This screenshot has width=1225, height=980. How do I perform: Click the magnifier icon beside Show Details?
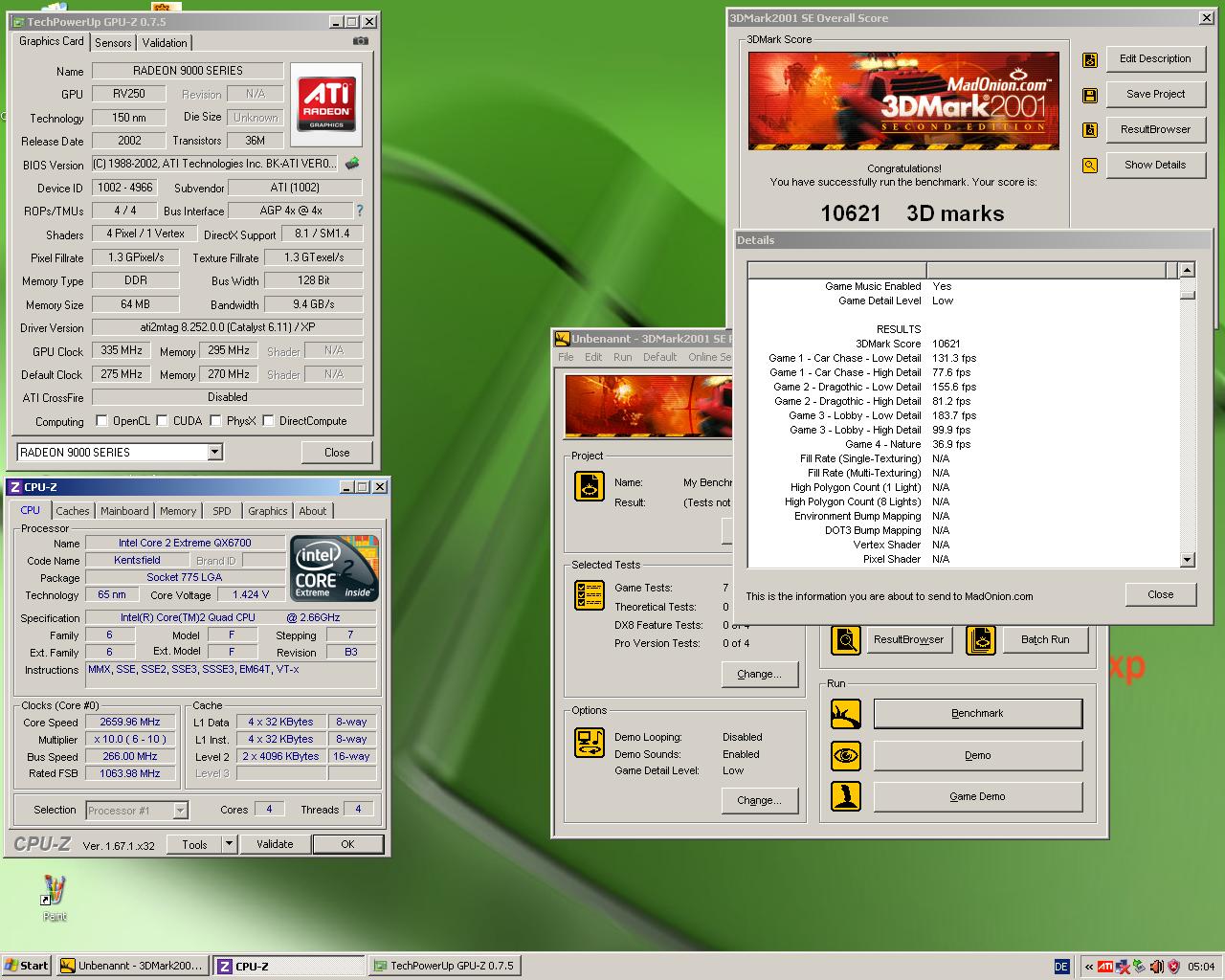coord(1090,166)
